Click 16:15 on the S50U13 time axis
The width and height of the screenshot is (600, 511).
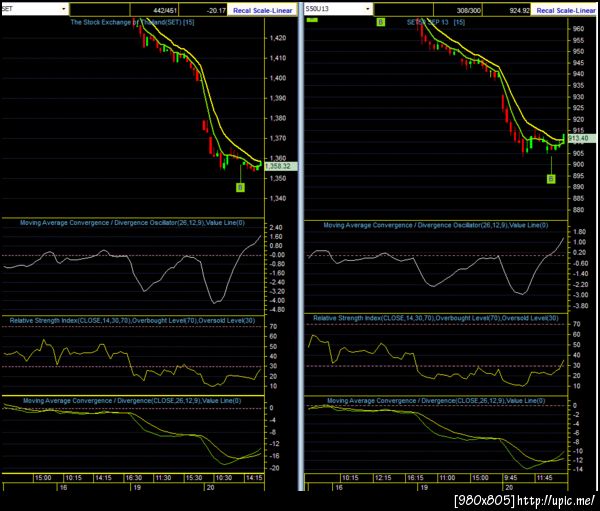(x=415, y=478)
